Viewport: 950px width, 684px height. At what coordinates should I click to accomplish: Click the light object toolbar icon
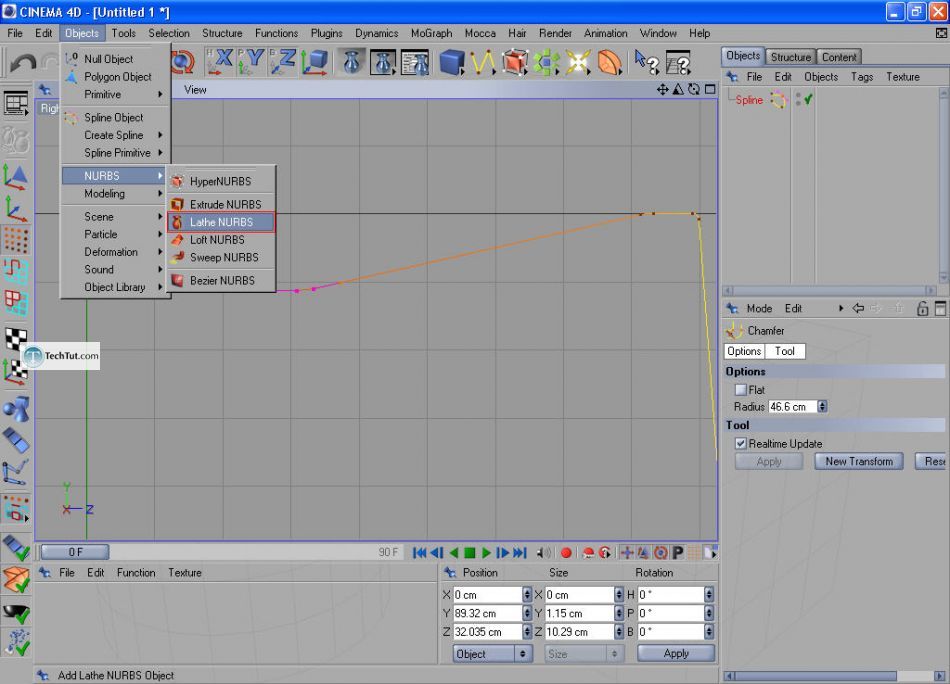click(577, 62)
